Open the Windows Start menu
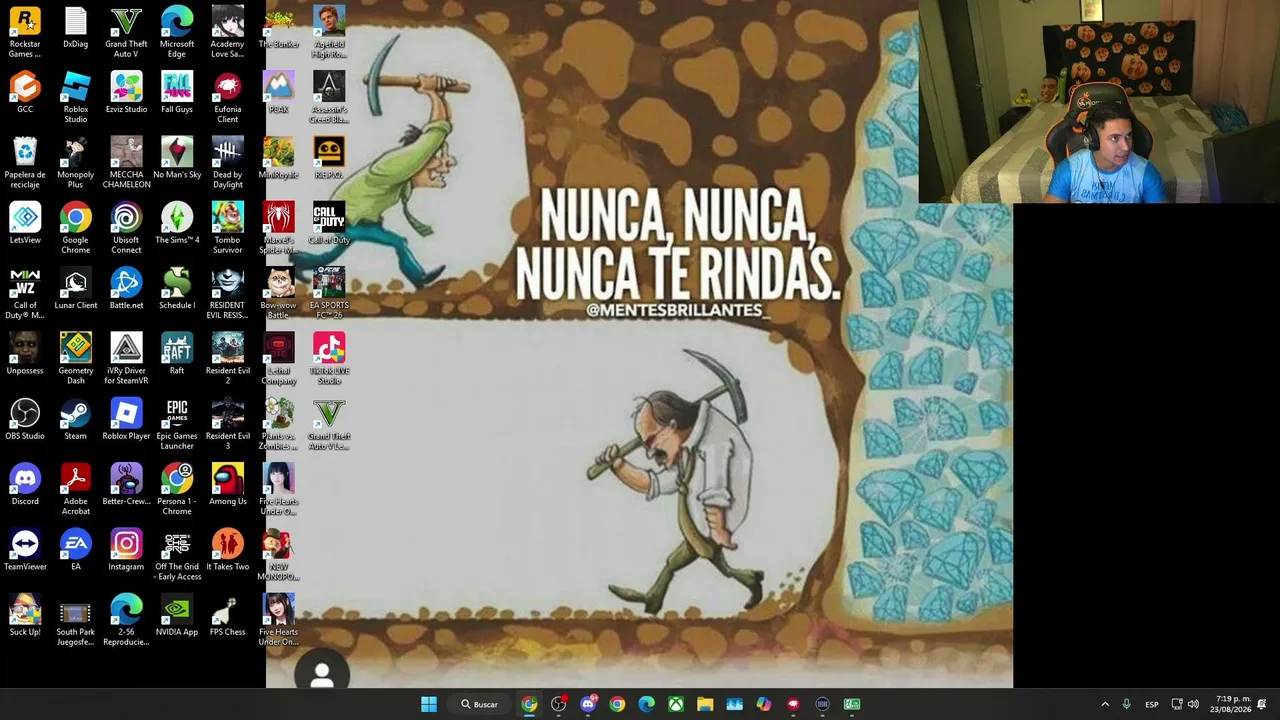1280x720 pixels. pyautogui.click(x=429, y=704)
